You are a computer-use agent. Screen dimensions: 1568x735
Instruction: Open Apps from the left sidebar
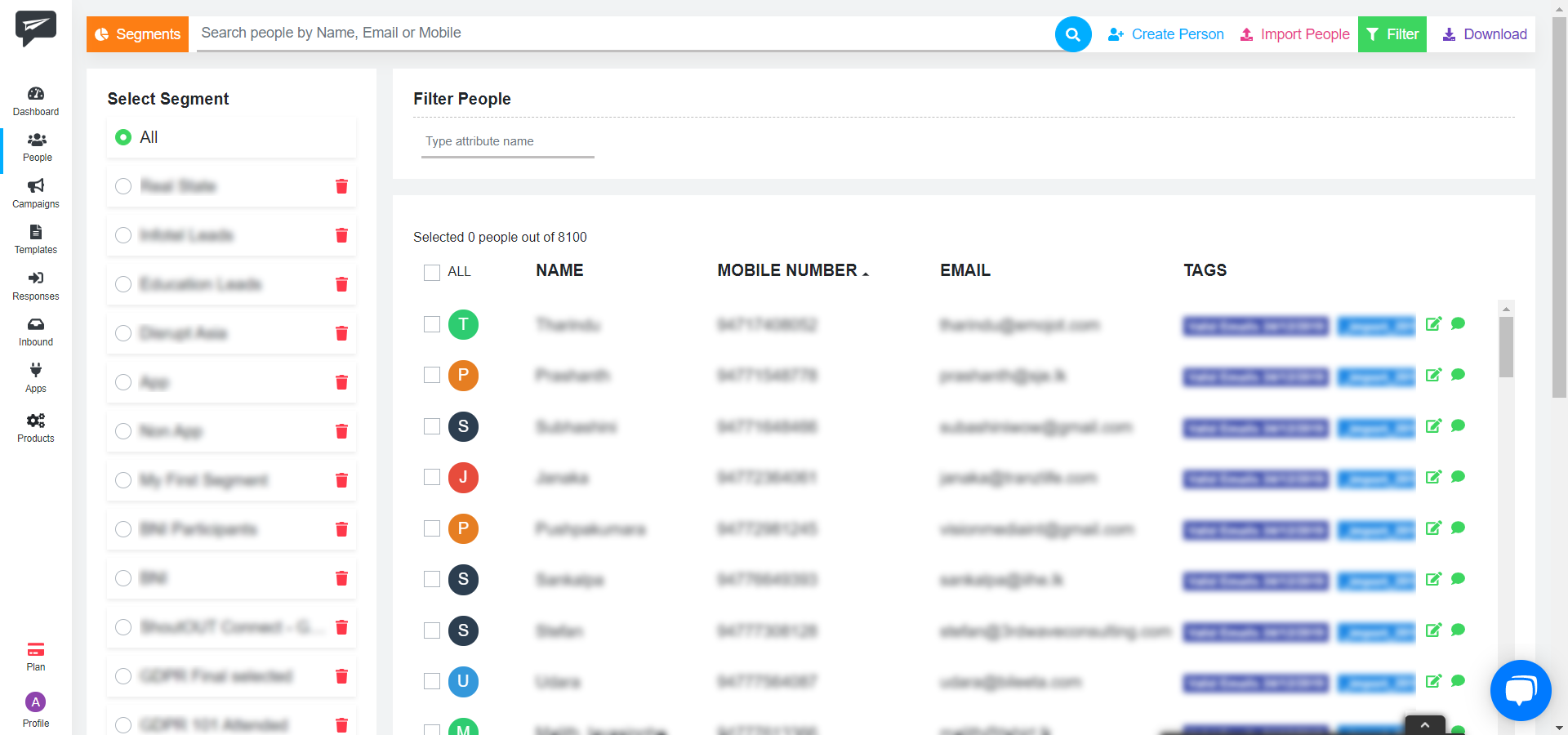click(36, 377)
